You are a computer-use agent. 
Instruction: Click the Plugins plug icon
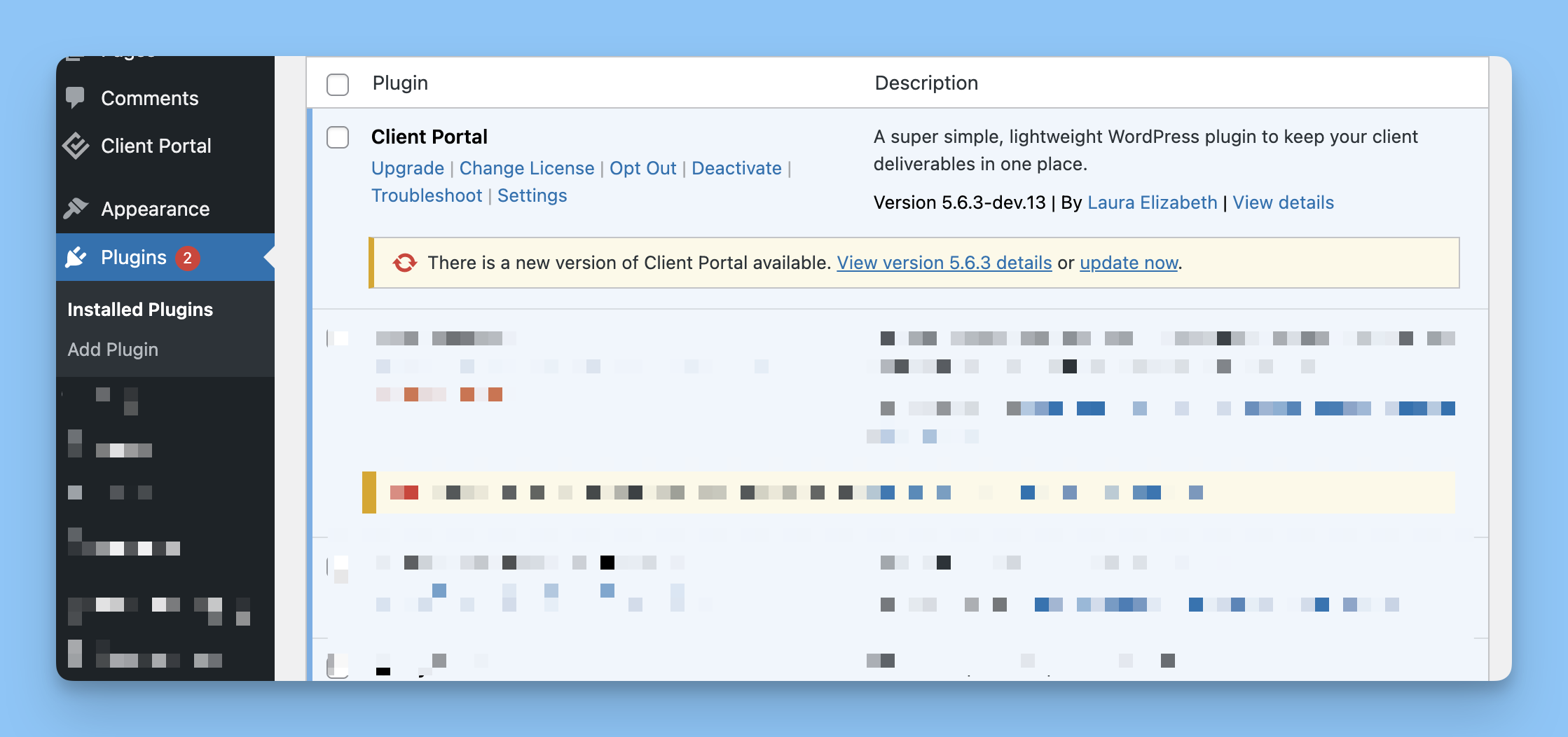tap(76, 257)
